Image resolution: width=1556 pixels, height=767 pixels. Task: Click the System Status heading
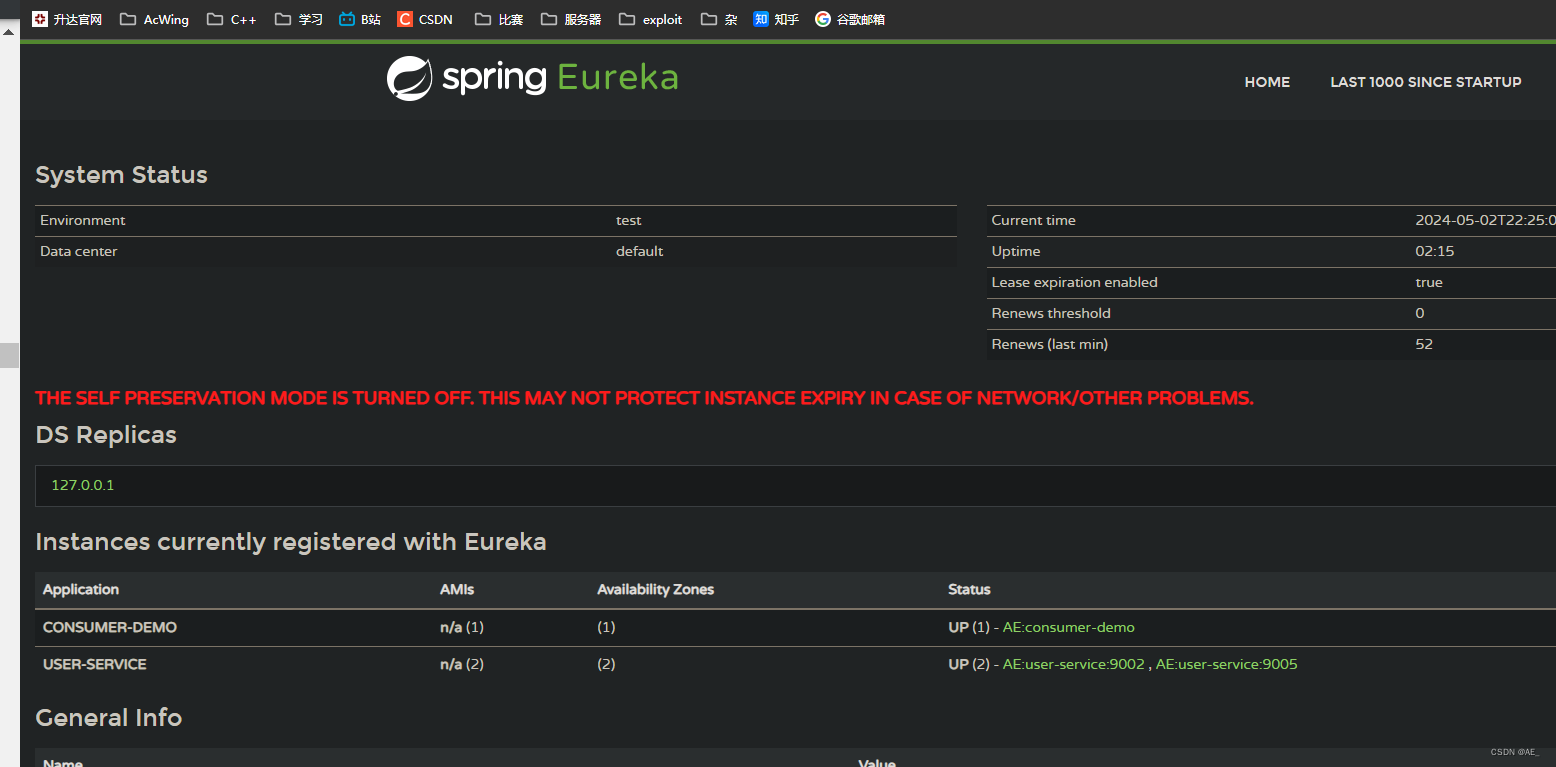tap(121, 175)
